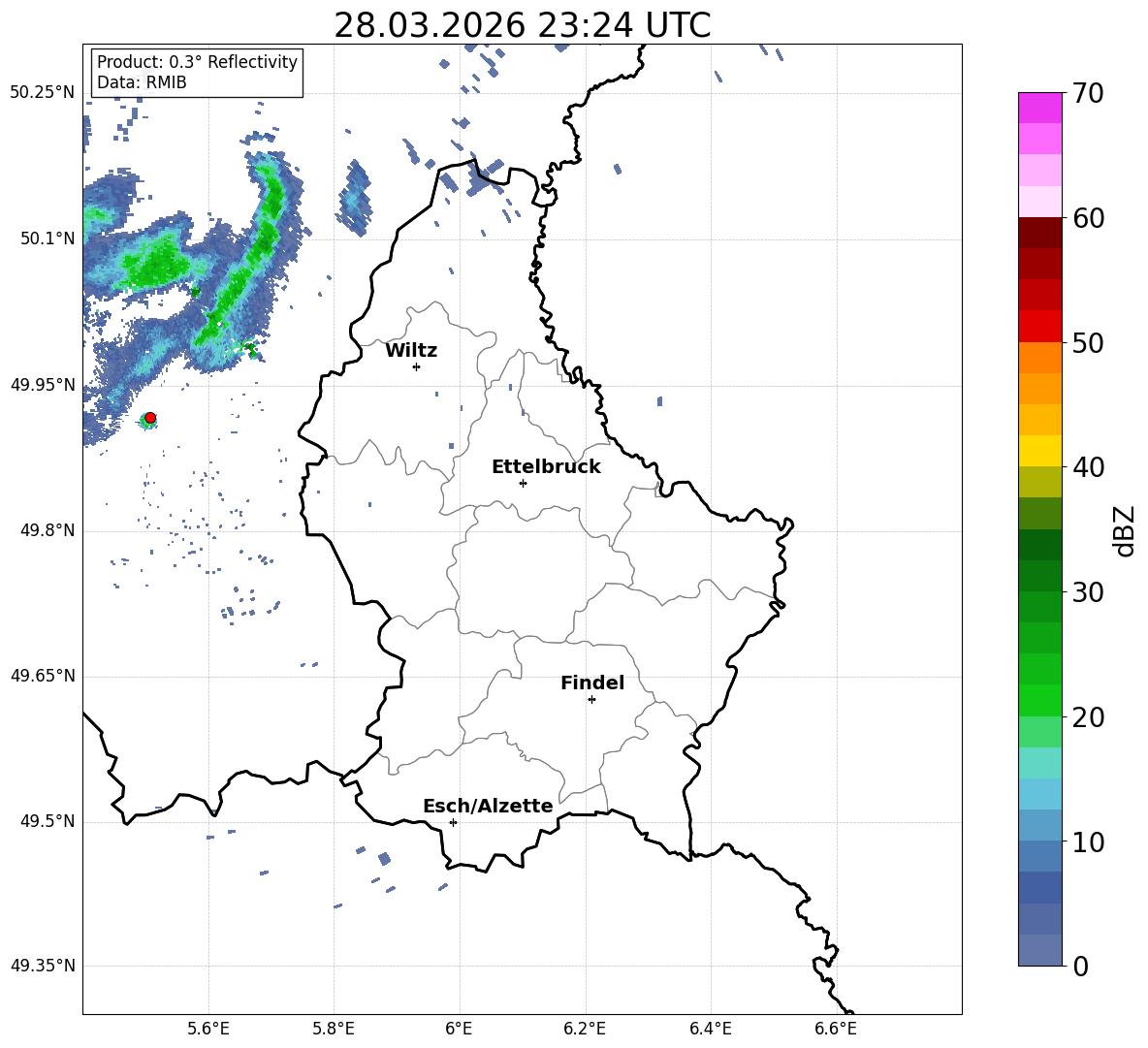The image size is (1148, 1048).
Task: Click the colorbar tick value 40
Action: pos(1088,467)
